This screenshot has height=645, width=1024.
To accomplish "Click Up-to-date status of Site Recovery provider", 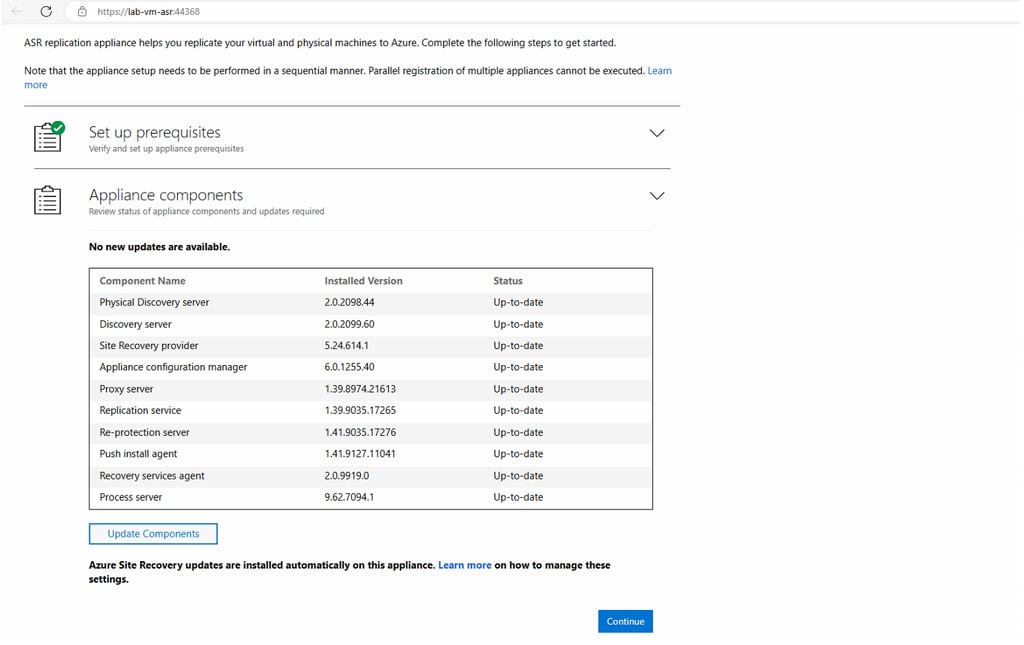I will (x=518, y=345).
